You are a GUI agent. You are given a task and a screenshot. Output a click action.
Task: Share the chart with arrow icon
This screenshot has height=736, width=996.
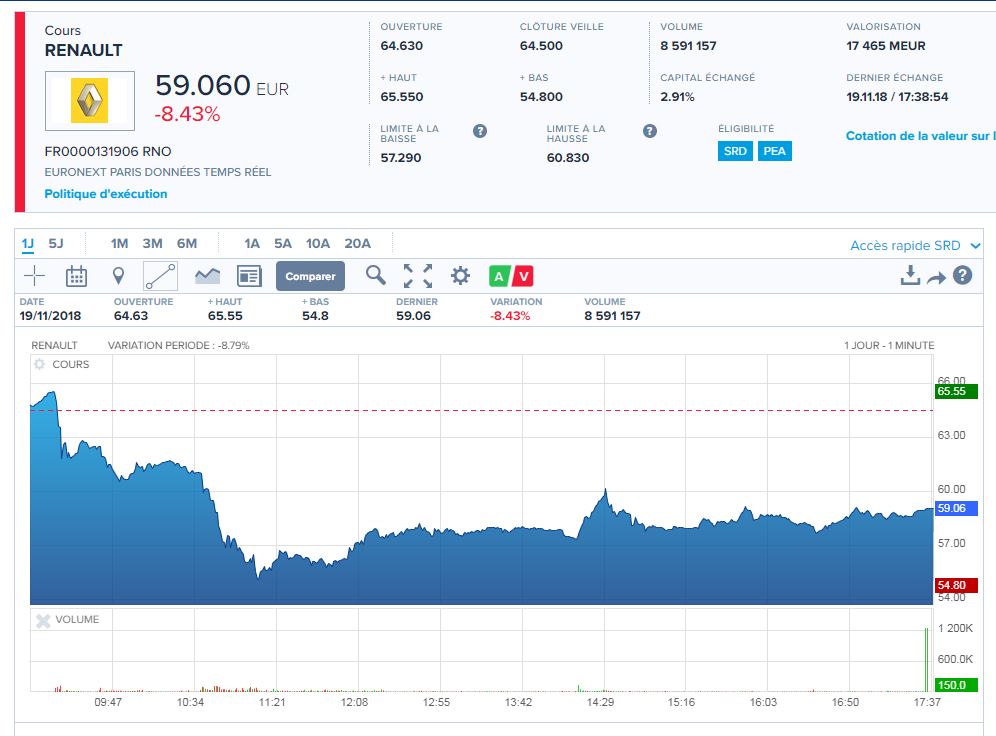936,278
